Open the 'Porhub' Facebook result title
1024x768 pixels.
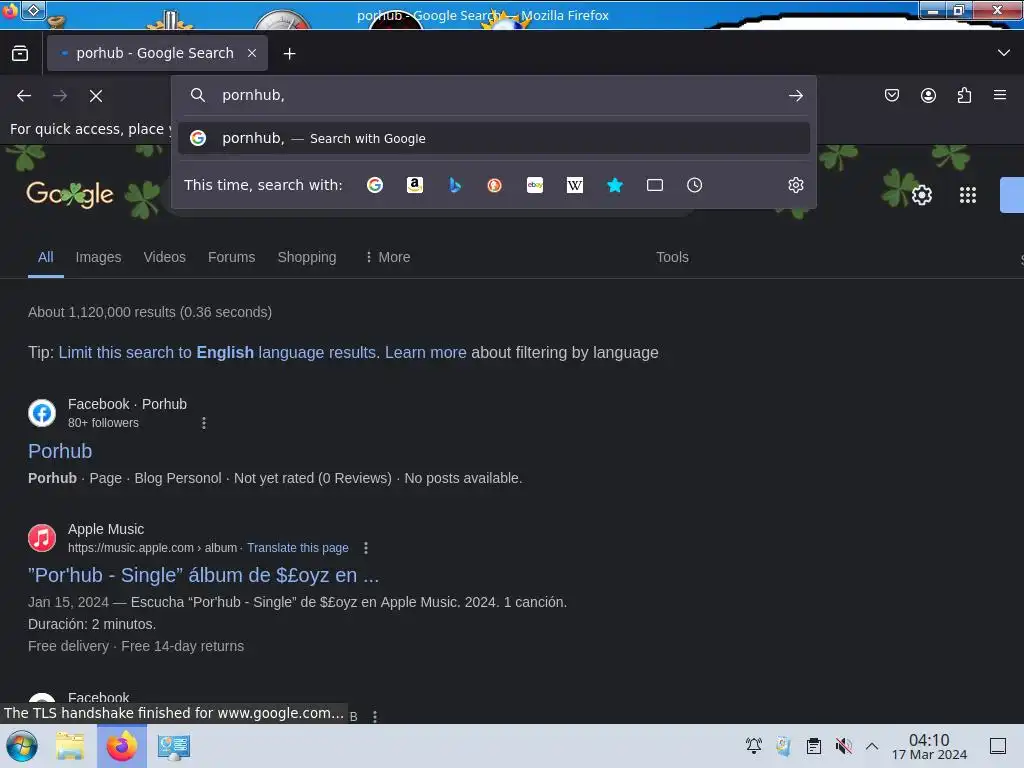click(x=60, y=451)
